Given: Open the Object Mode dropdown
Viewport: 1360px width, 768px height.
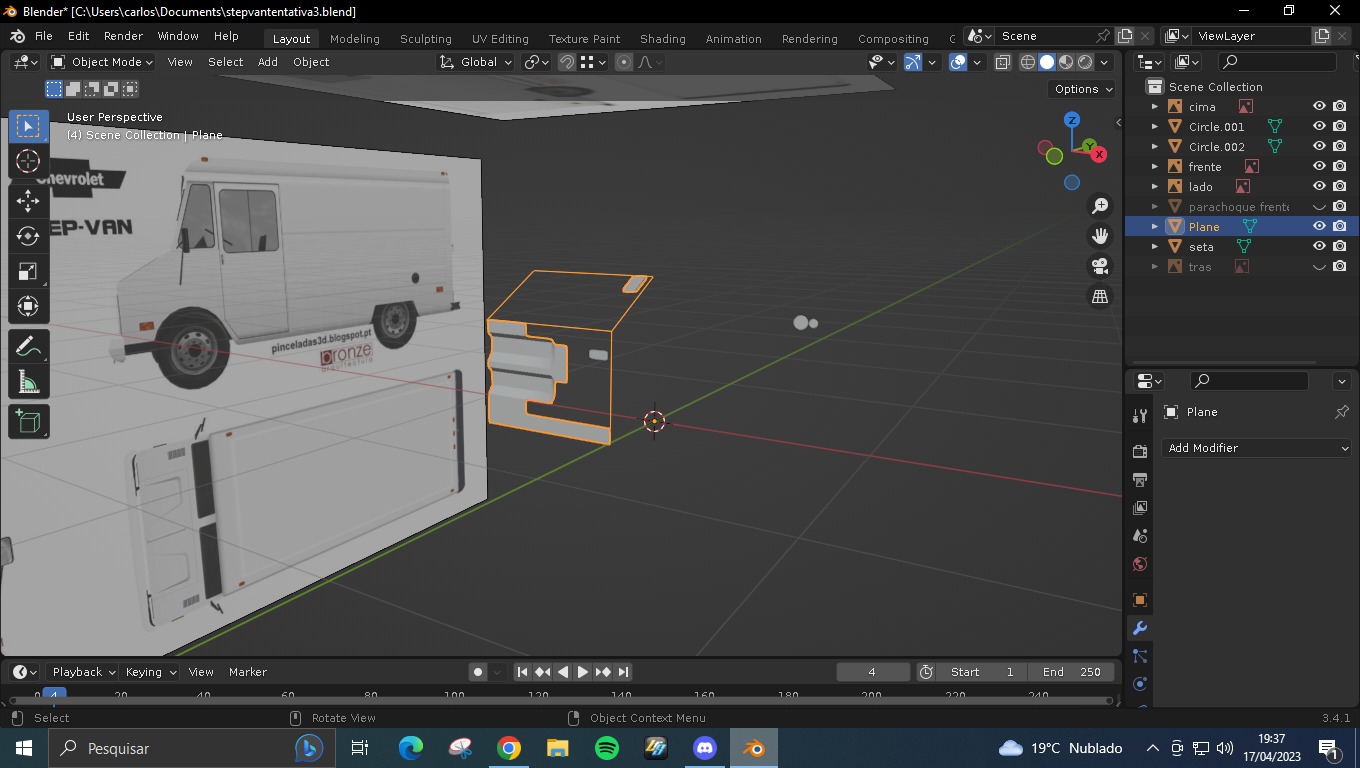Looking at the screenshot, I should [102, 62].
